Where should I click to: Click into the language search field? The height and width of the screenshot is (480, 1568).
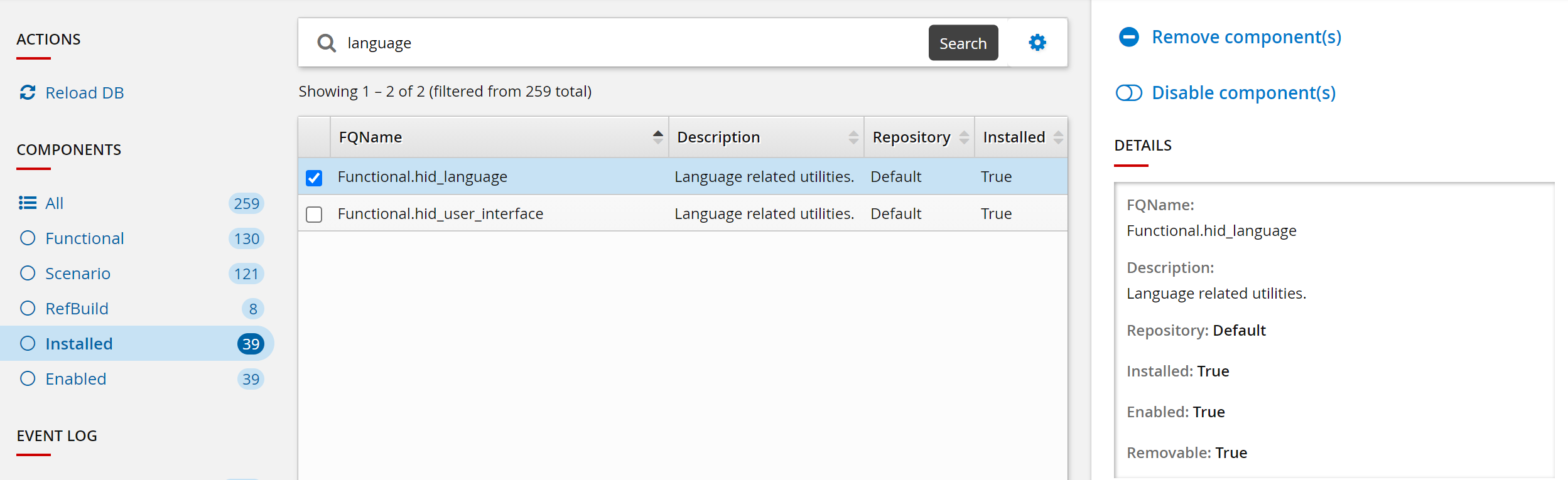pos(628,43)
